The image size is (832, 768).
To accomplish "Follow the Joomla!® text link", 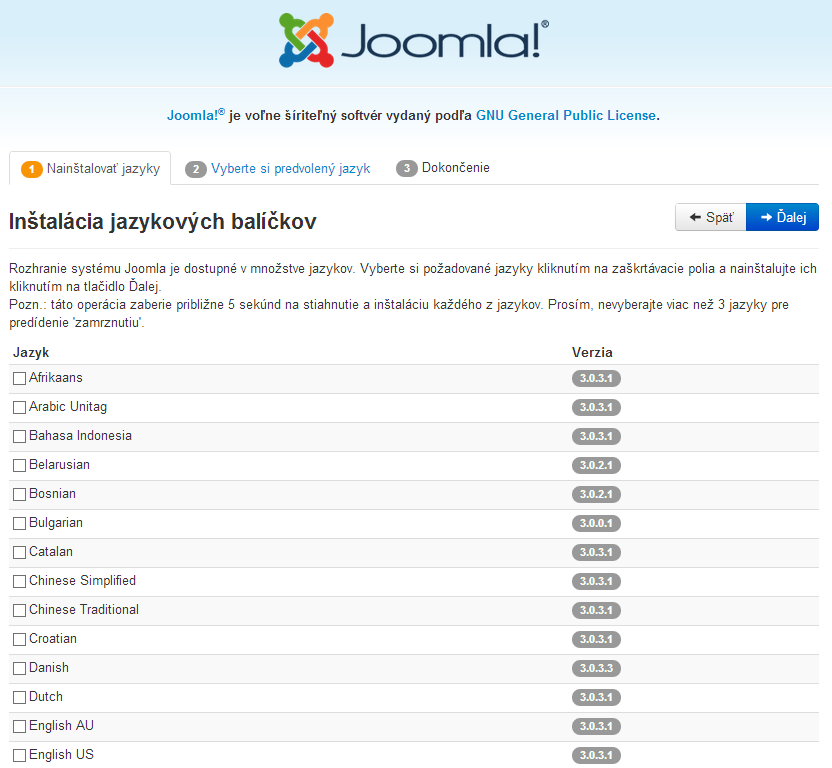I will (x=196, y=115).
